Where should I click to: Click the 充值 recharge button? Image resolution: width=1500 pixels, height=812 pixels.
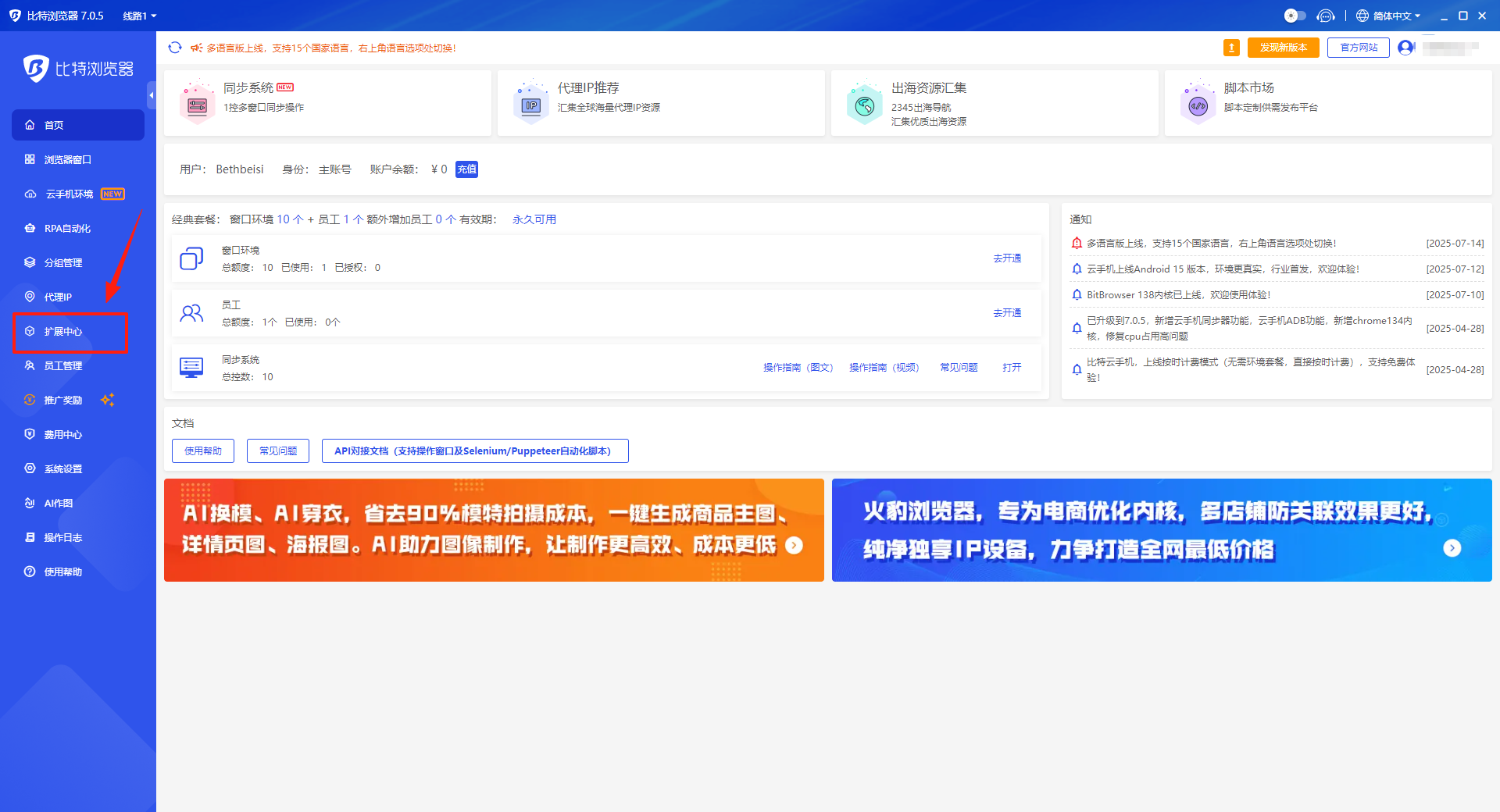tap(466, 169)
